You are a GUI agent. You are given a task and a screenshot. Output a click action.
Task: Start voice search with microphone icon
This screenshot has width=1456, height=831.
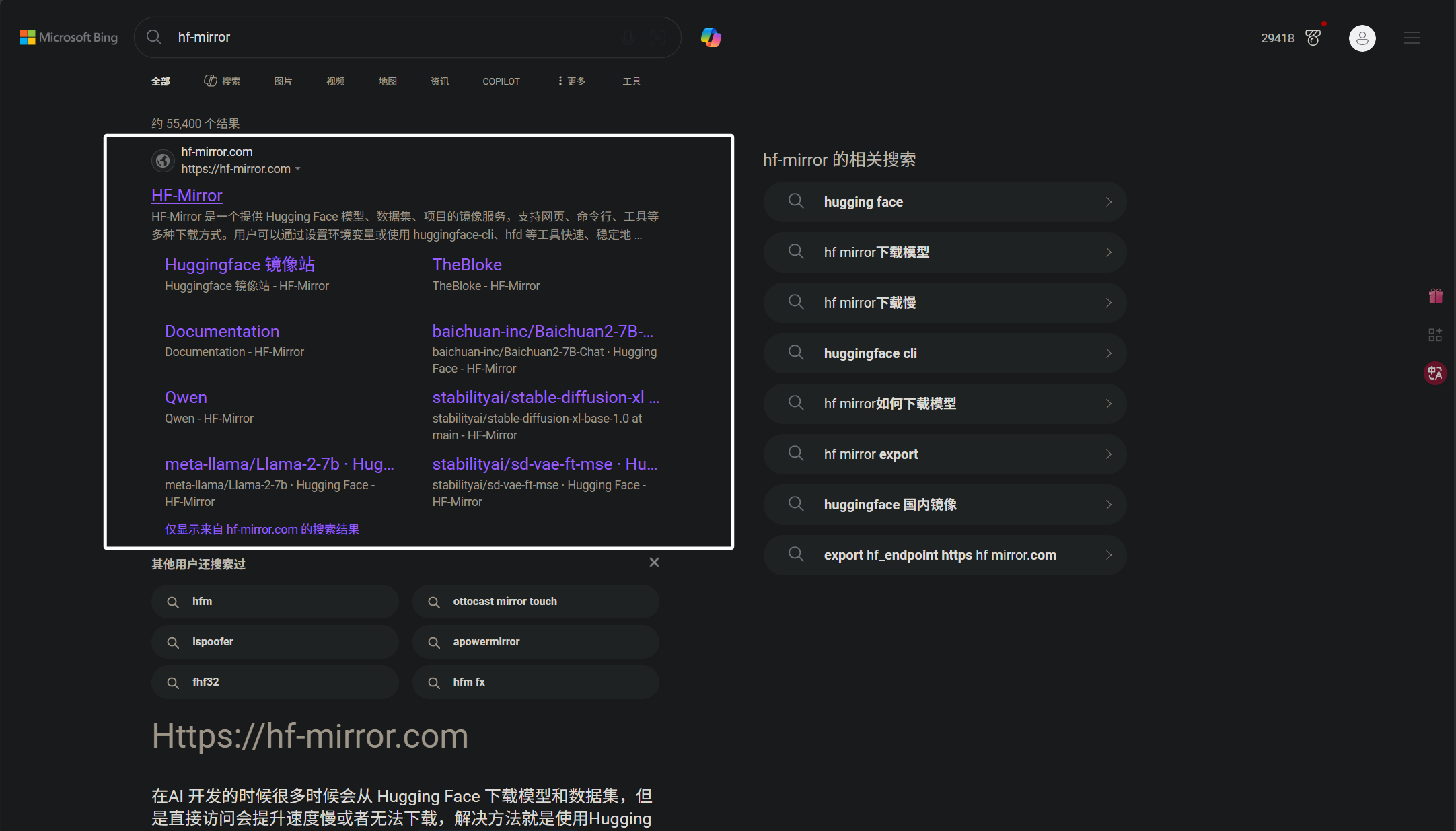pyautogui.click(x=628, y=37)
